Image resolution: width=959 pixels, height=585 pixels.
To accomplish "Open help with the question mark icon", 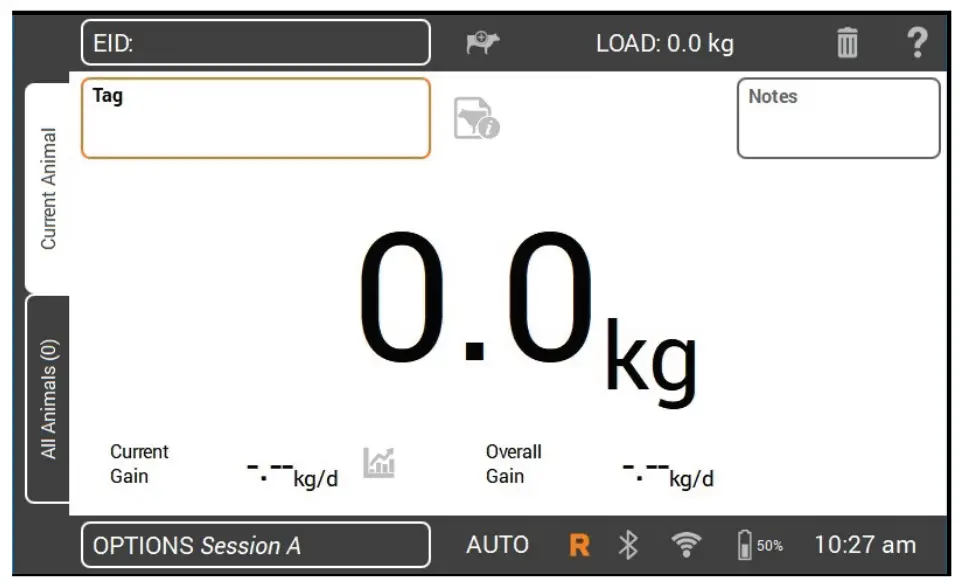I will tap(917, 42).
